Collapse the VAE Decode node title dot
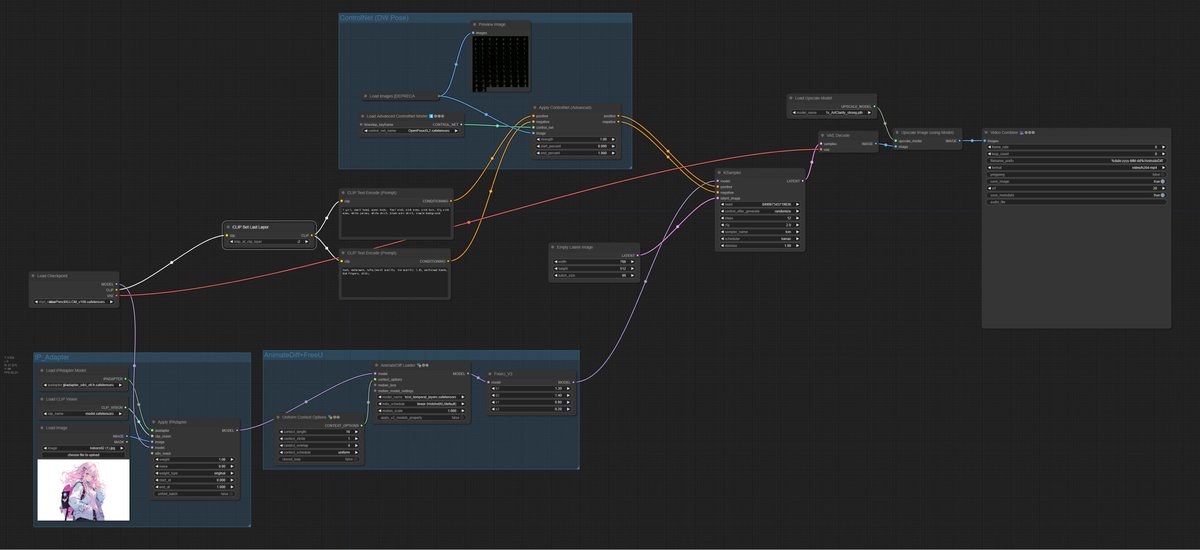This screenshot has height=550, width=1200. [824, 134]
